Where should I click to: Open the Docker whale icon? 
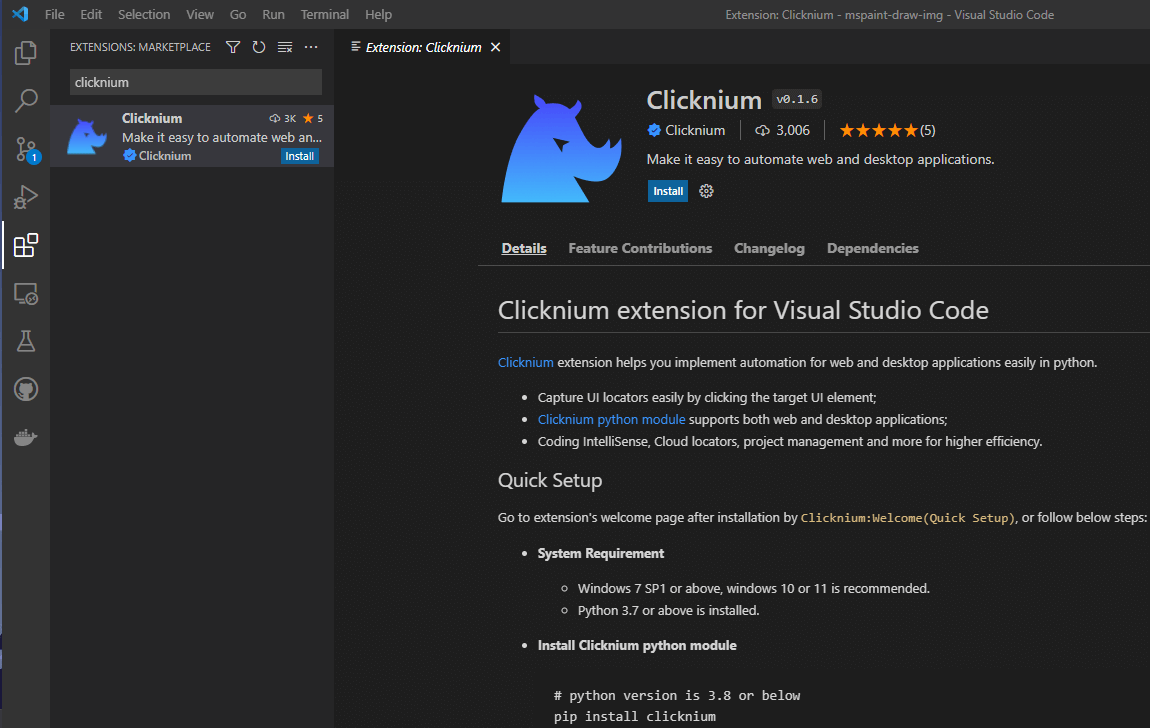click(26, 438)
